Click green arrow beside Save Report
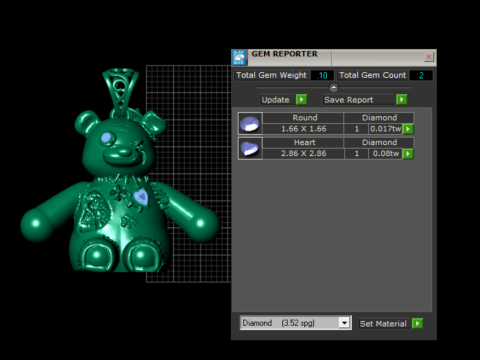 (x=401, y=99)
